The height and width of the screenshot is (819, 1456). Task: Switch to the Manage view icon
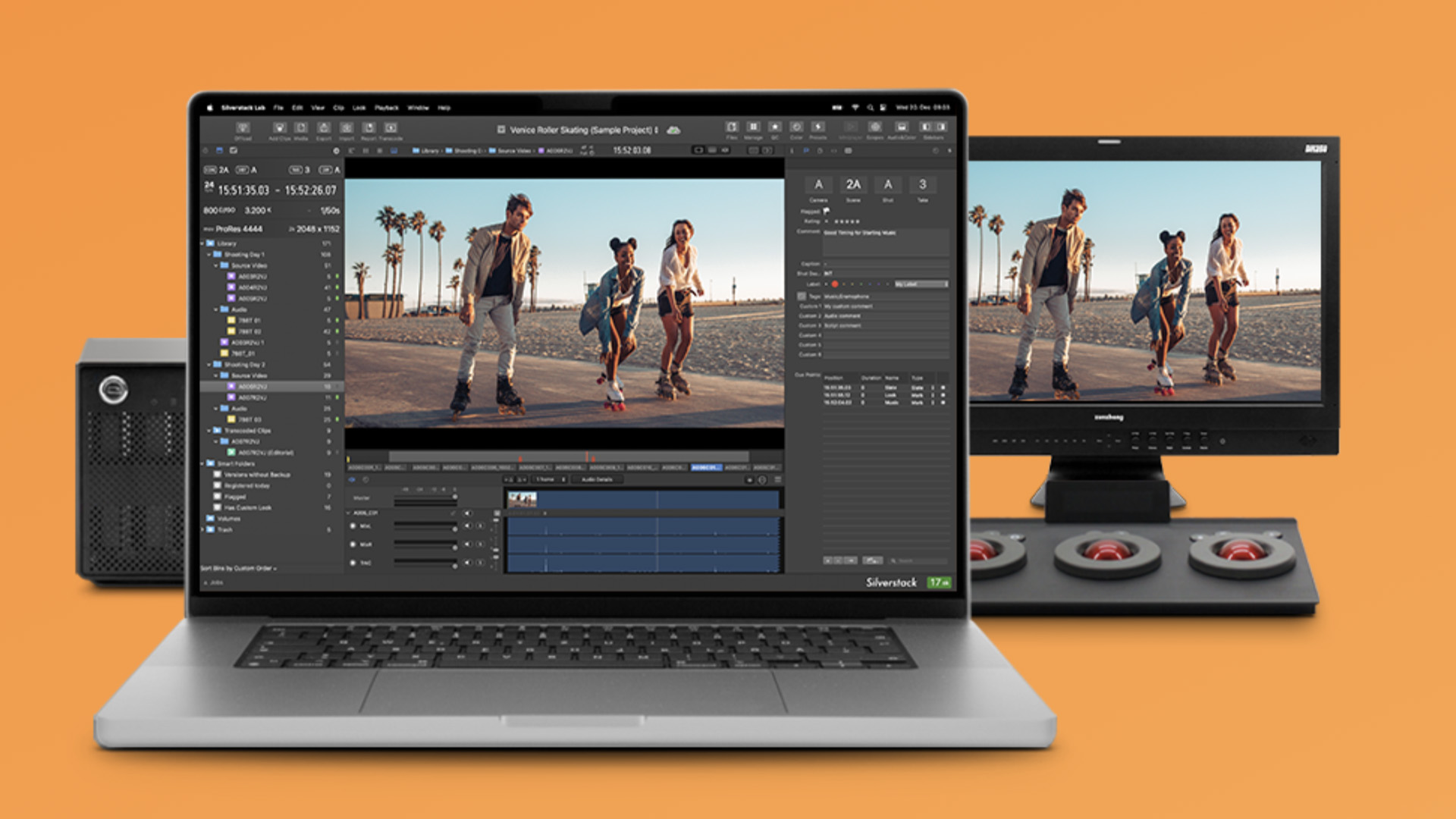(753, 127)
